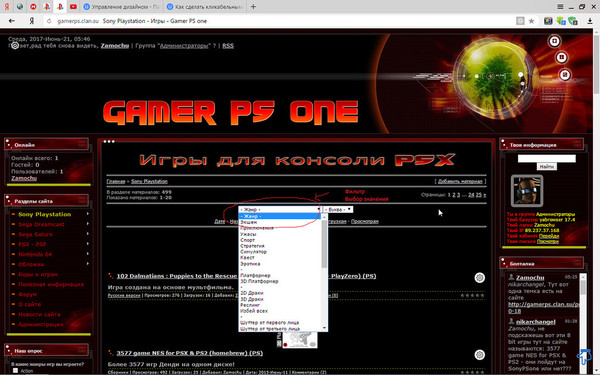Open the Буква filter dropdown

point(338,209)
